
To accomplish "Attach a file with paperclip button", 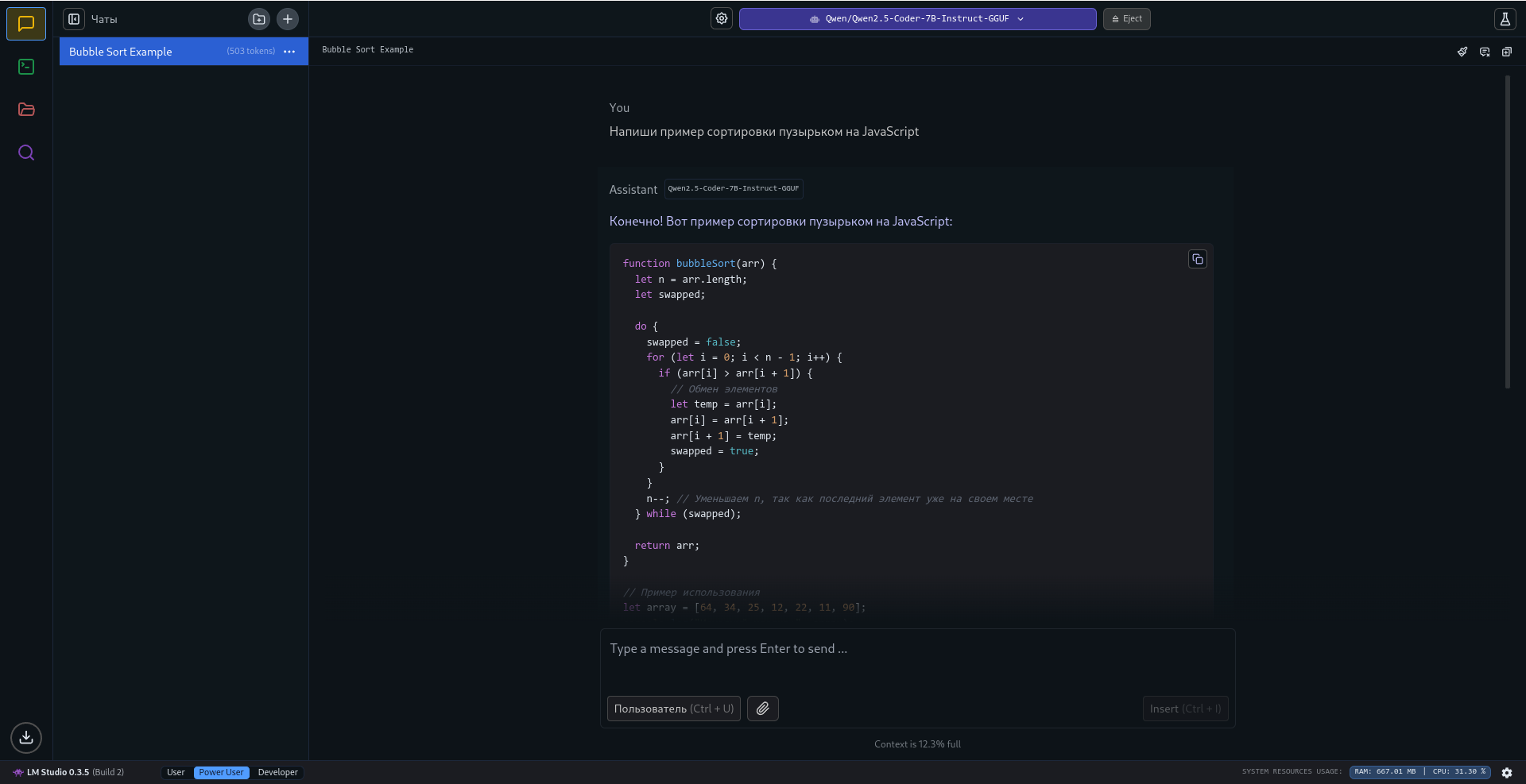I will tap(762, 709).
